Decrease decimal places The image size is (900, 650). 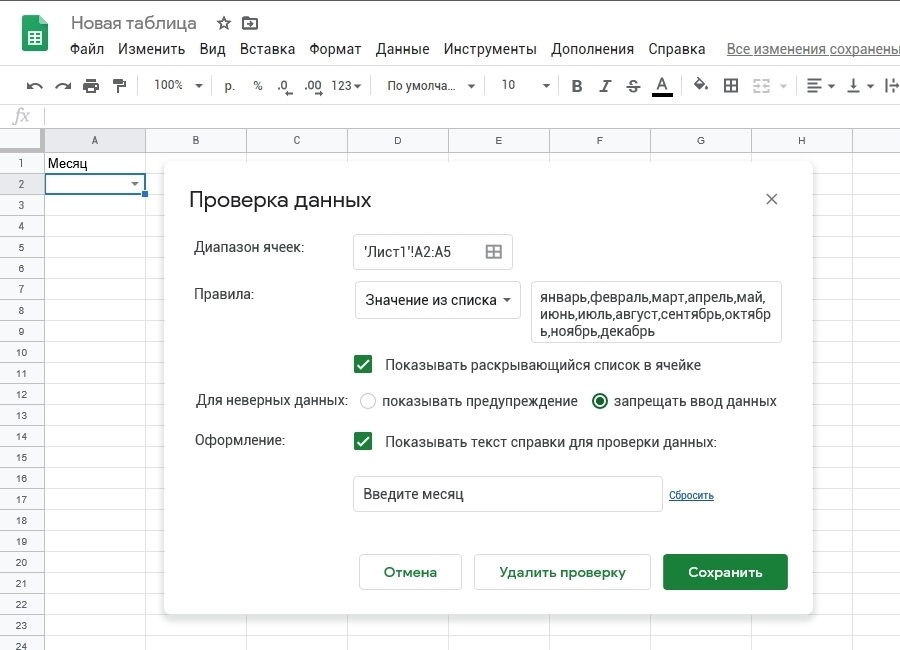click(285, 87)
